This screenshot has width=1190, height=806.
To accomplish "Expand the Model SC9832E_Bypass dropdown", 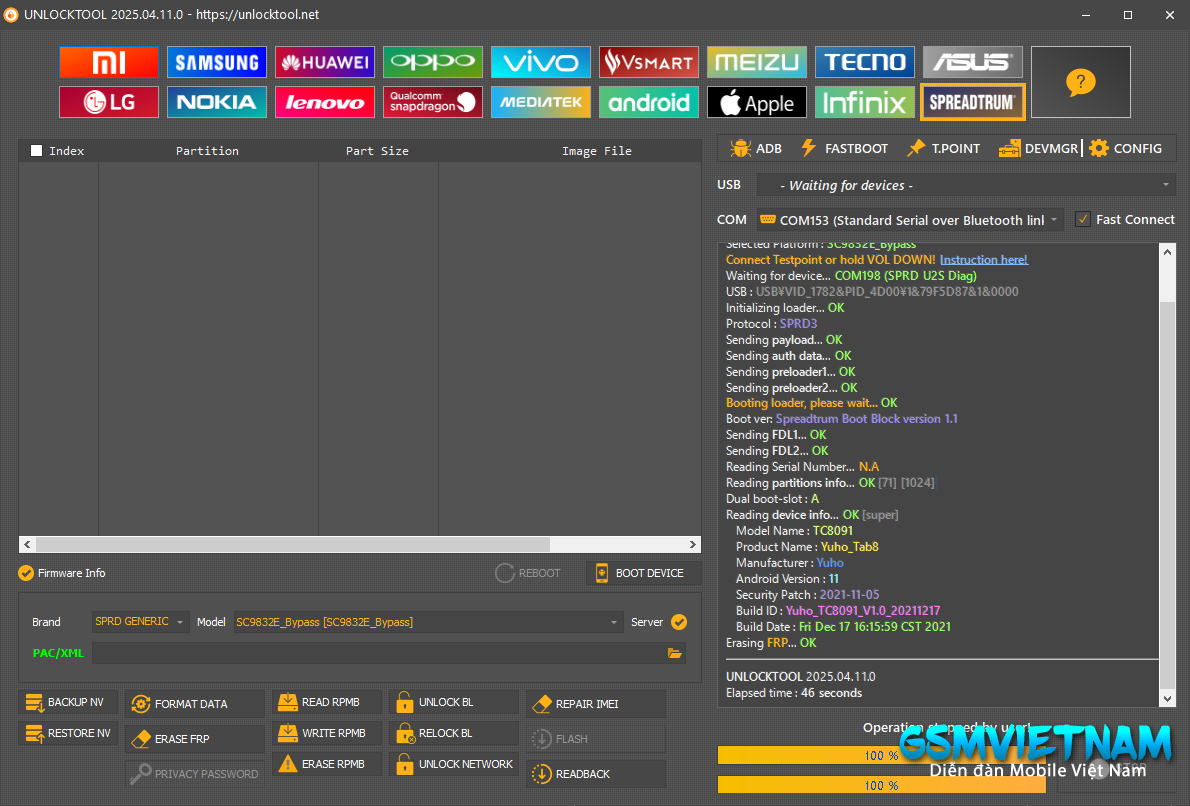I will (x=428, y=622).
